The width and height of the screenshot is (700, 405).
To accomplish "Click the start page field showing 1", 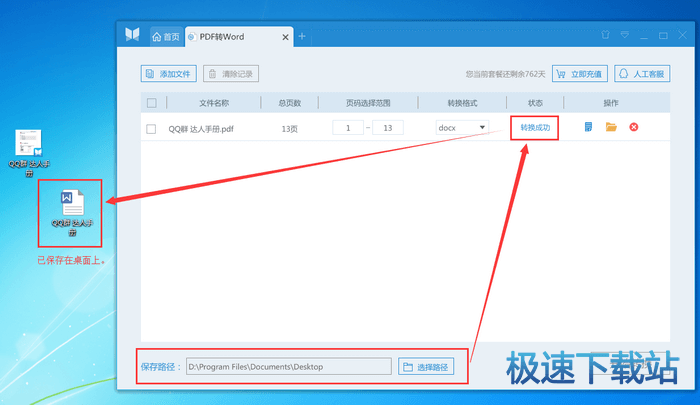I will pyautogui.click(x=348, y=128).
